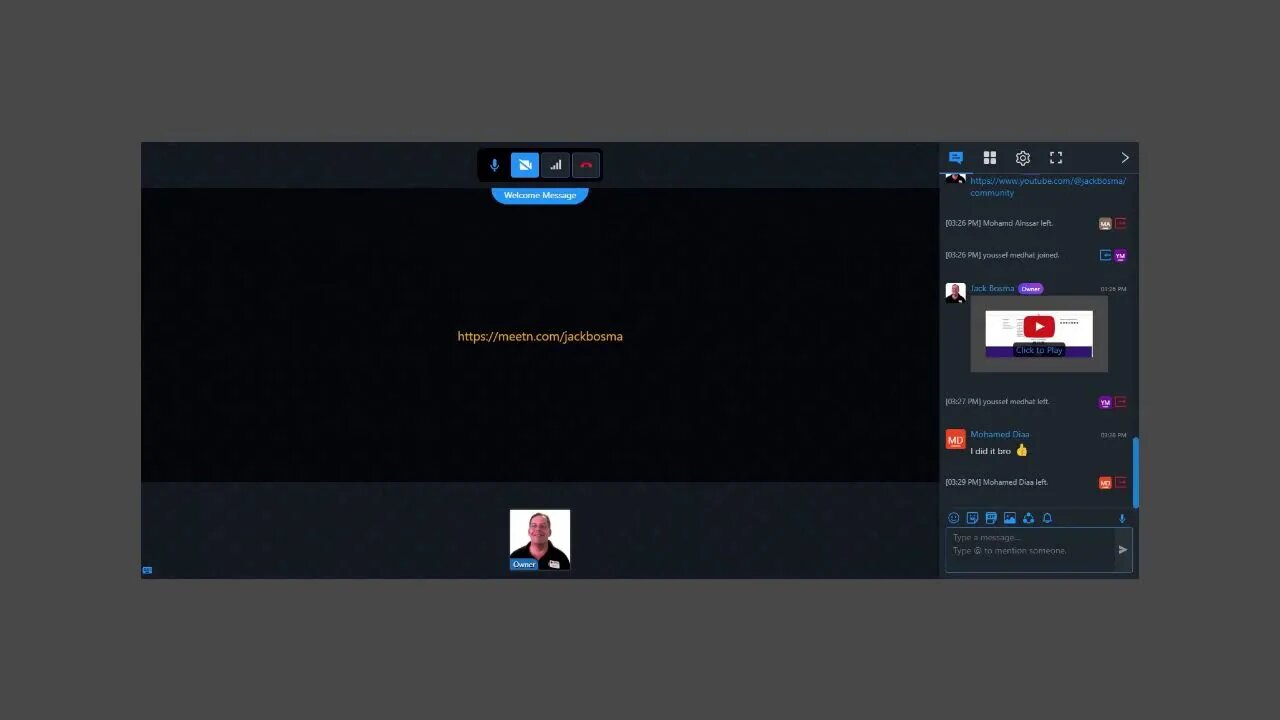Click the YM badge on youssef medhat left row

[1105, 402]
